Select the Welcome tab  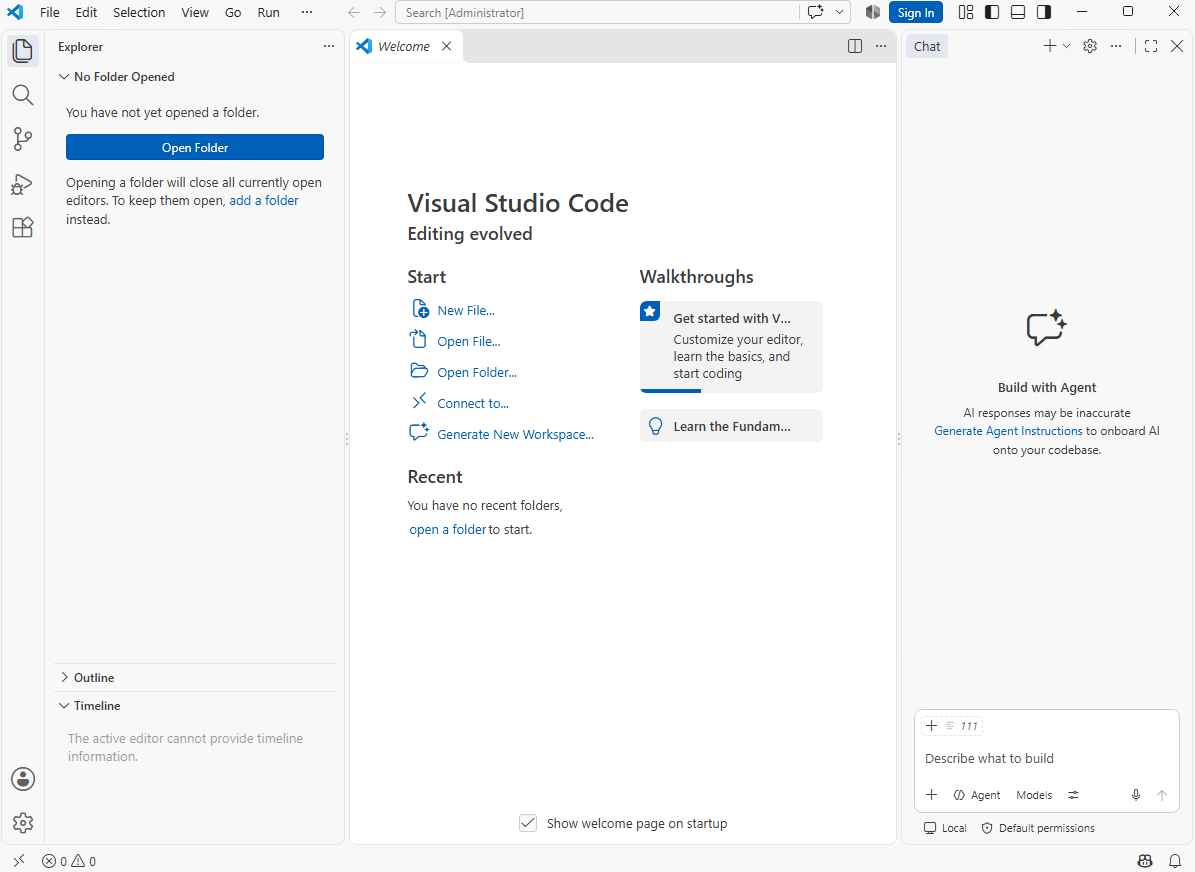coord(405,46)
